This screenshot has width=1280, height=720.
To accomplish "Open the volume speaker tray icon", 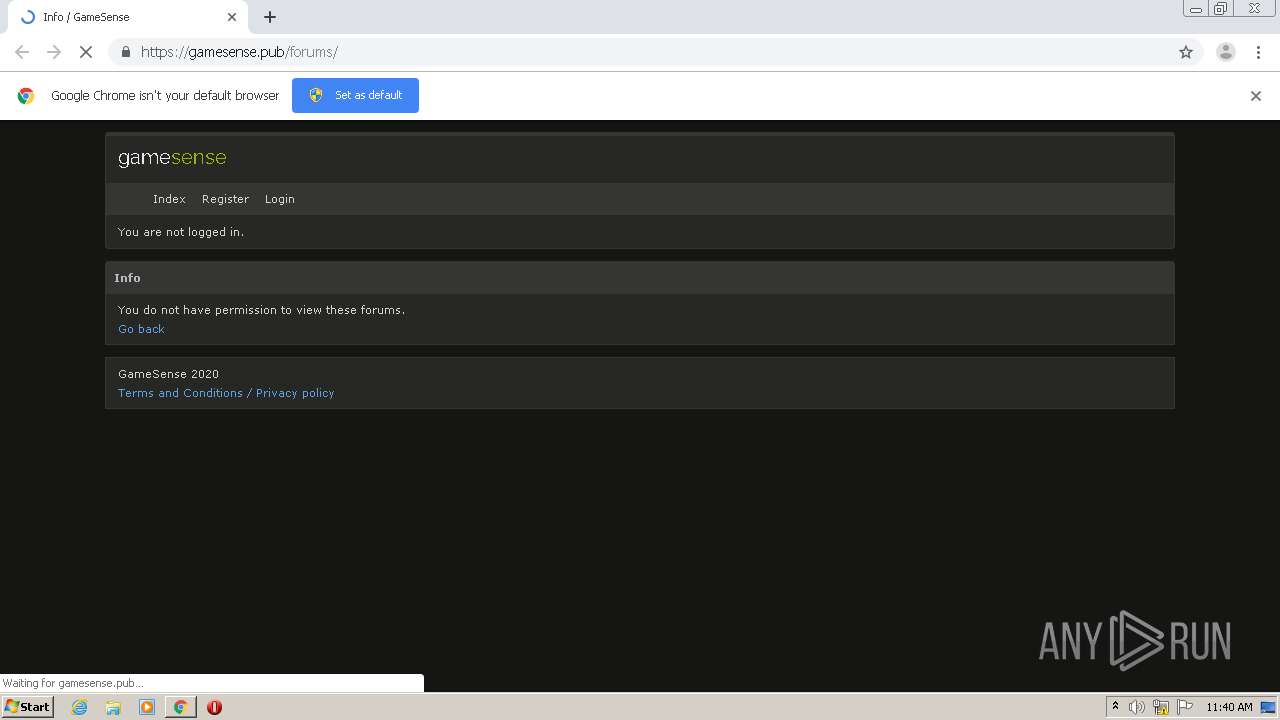I will click(x=1137, y=707).
